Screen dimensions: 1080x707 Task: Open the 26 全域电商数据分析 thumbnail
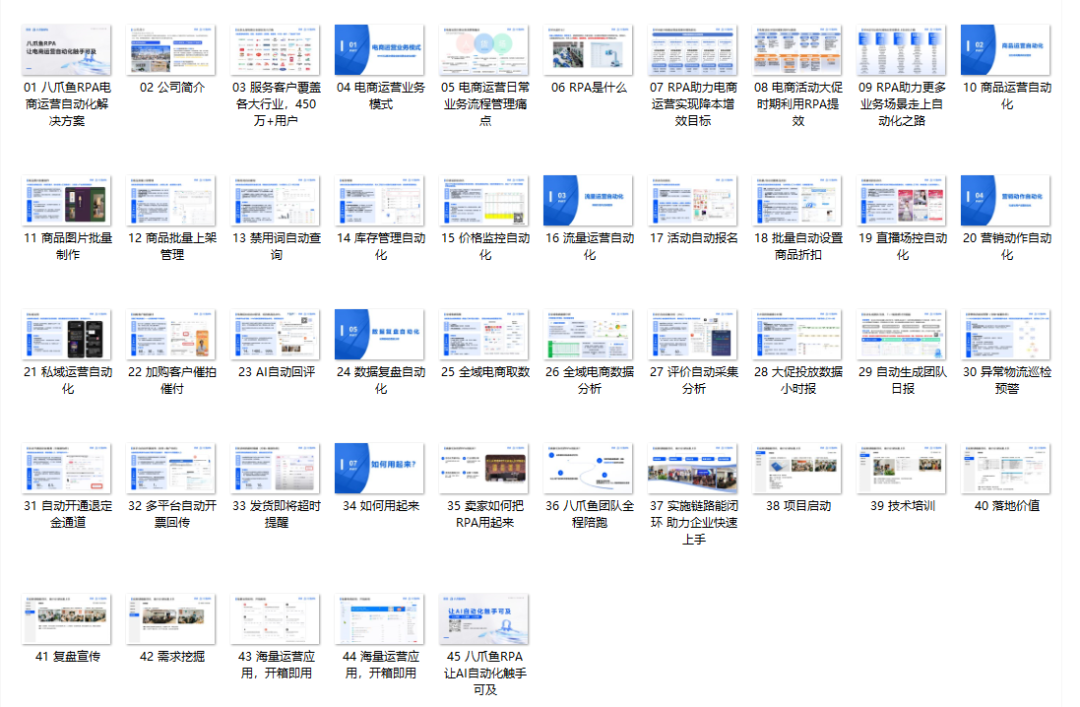(x=588, y=334)
